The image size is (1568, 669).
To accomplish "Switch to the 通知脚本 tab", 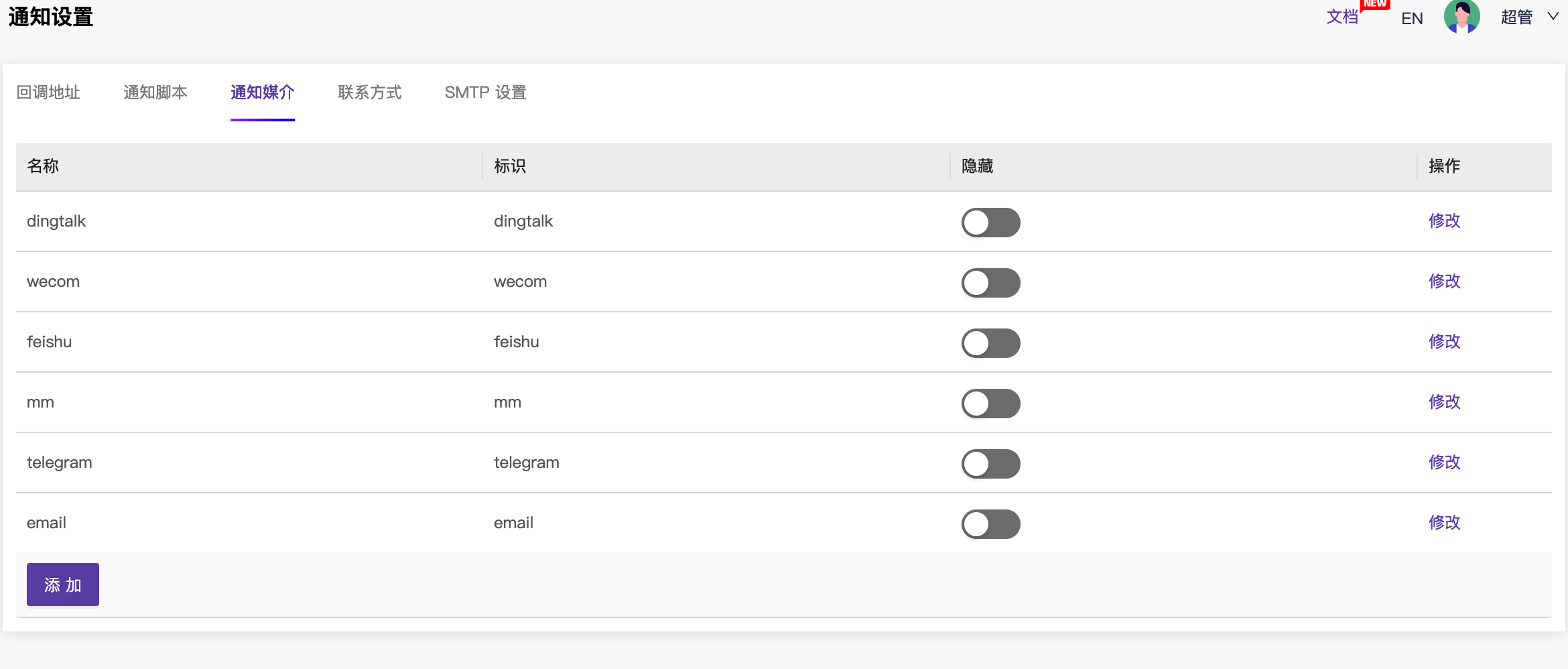I will click(x=155, y=93).
